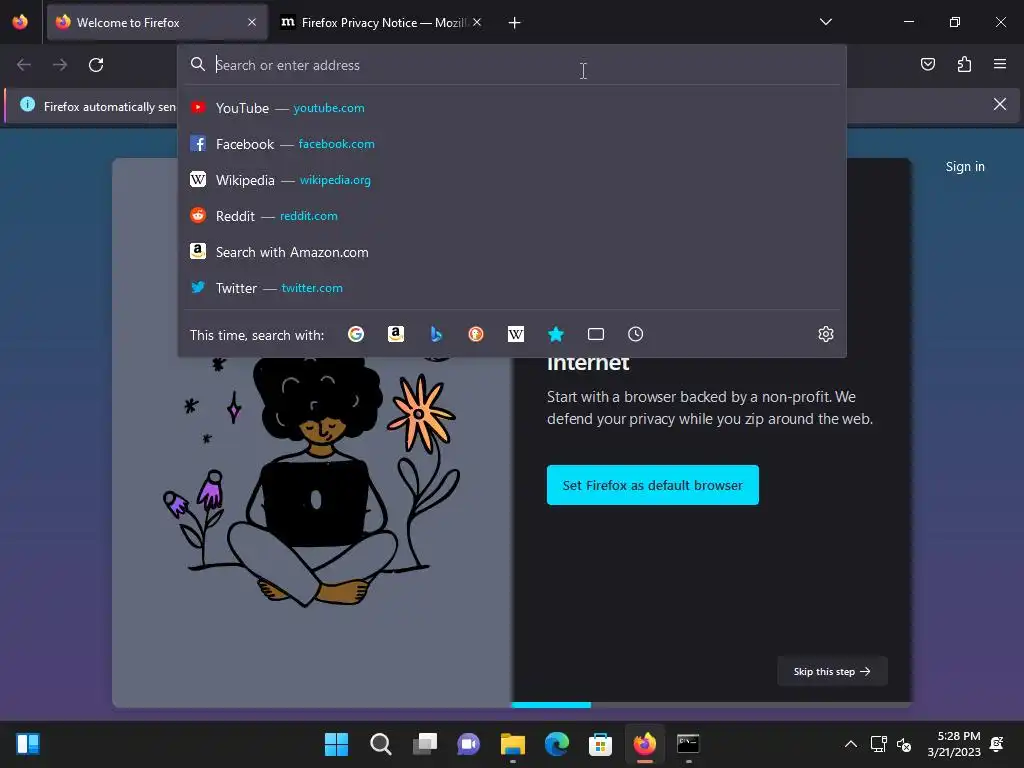Viewport: 1024px width, 768px height.
Task: Select the Twitter suggestion
Action: click(x=512, y=288)
